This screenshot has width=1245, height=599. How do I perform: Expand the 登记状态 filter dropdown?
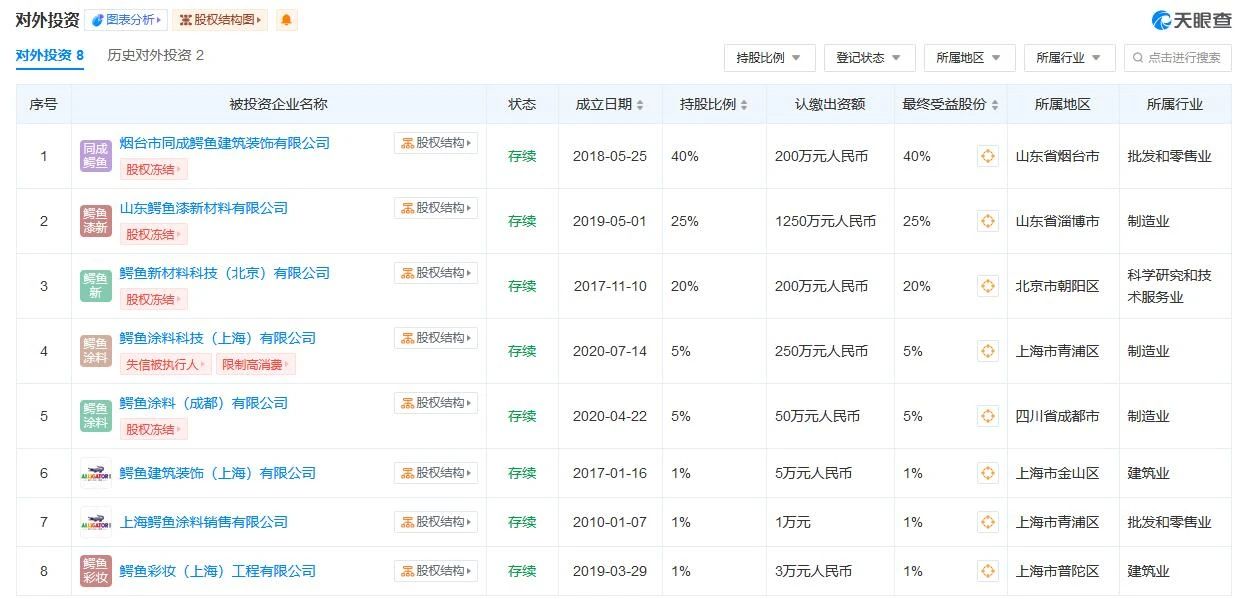point(869,58)
